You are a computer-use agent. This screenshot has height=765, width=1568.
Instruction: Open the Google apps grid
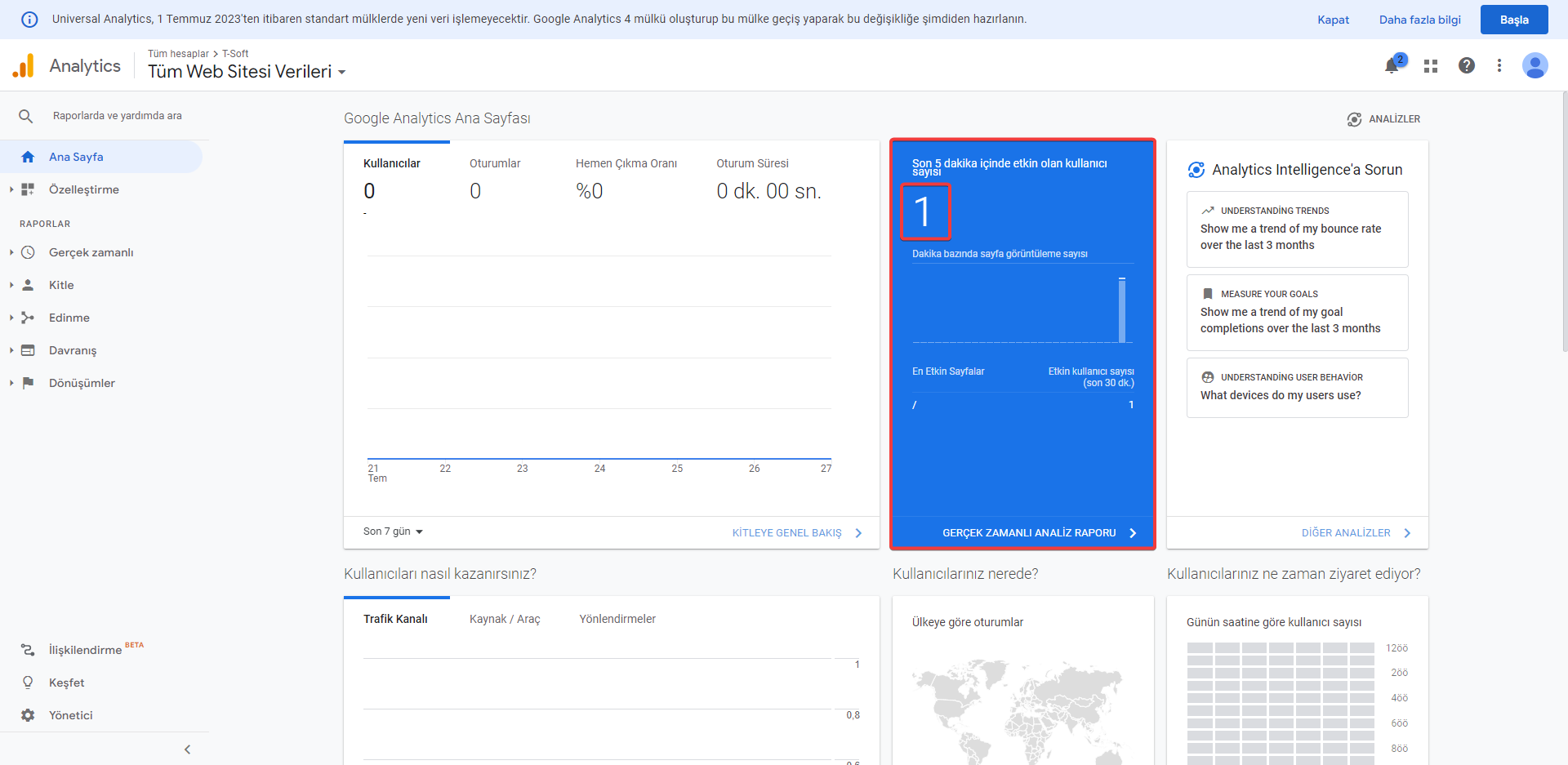1431,66
